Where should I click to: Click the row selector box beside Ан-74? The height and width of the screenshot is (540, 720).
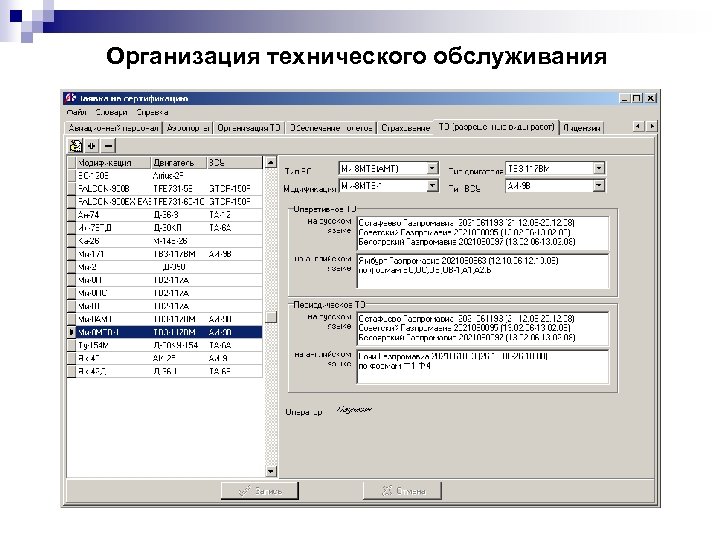pos(71,215)
